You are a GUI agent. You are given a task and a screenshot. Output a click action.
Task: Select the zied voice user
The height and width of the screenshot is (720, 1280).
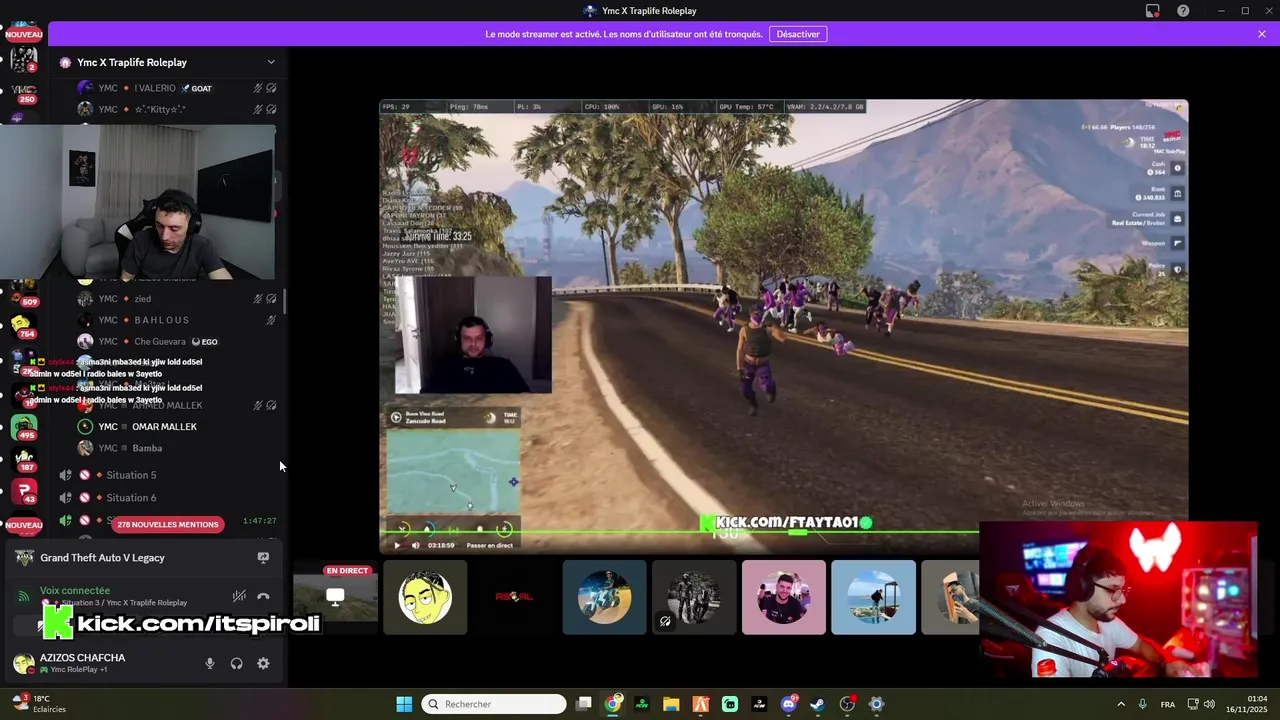pyautogui.click(x=142, y=299)
